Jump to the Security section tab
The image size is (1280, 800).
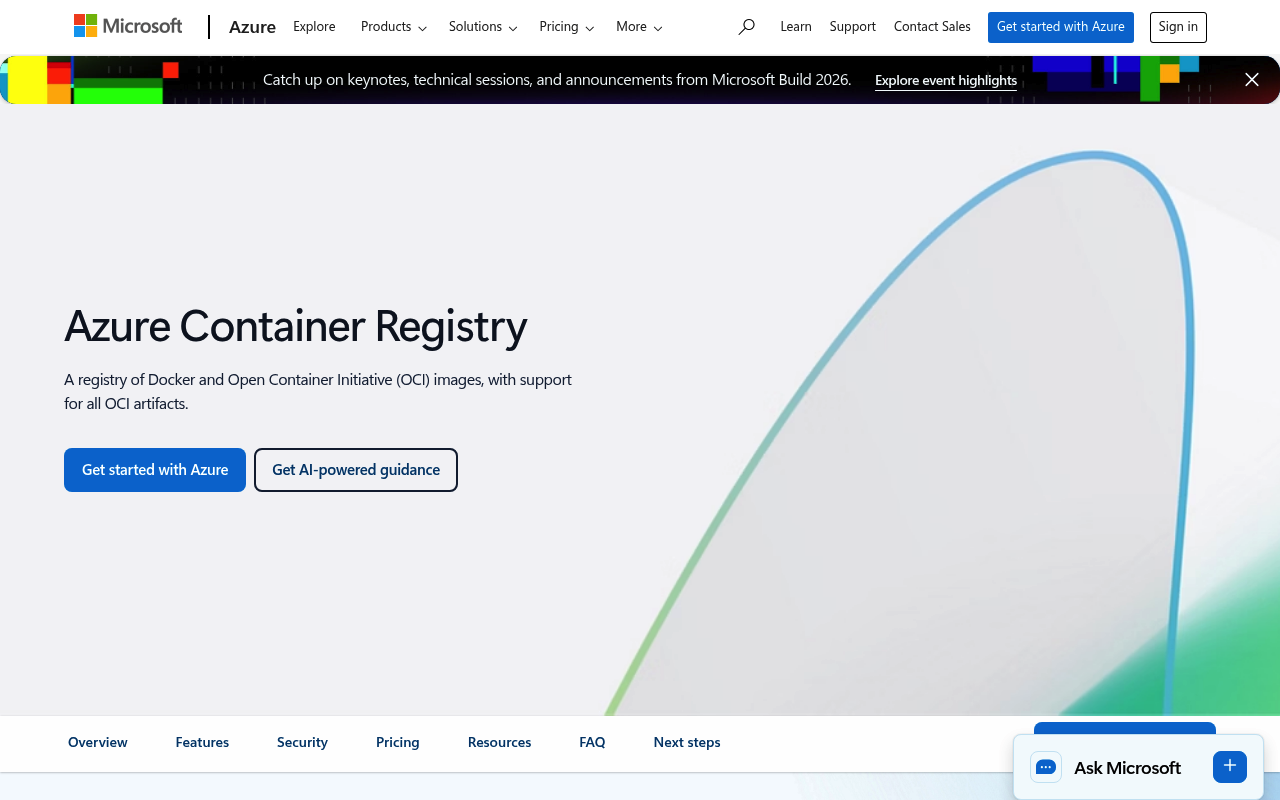pos(302,742)
